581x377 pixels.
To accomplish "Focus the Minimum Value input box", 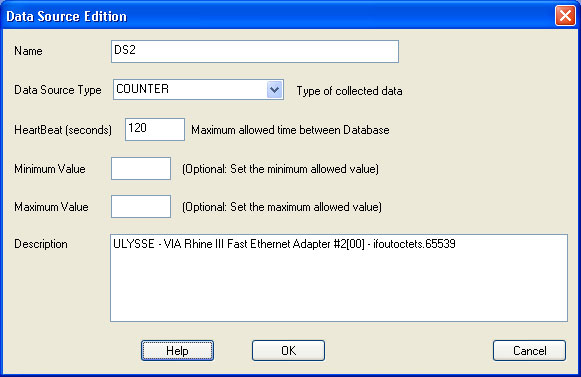I will (x=141, y=168).
